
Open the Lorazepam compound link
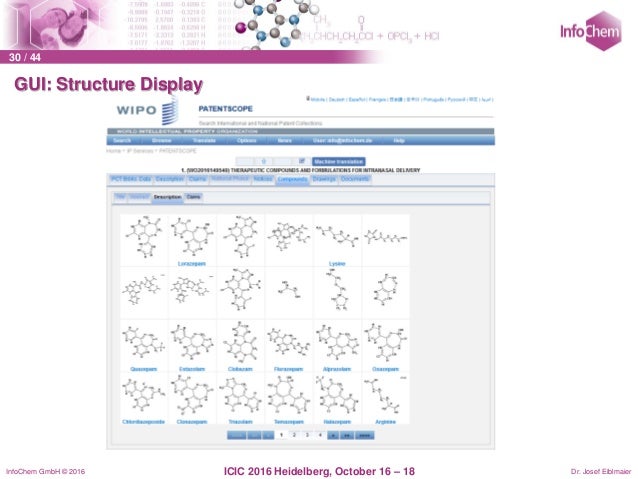click(192, 264)
